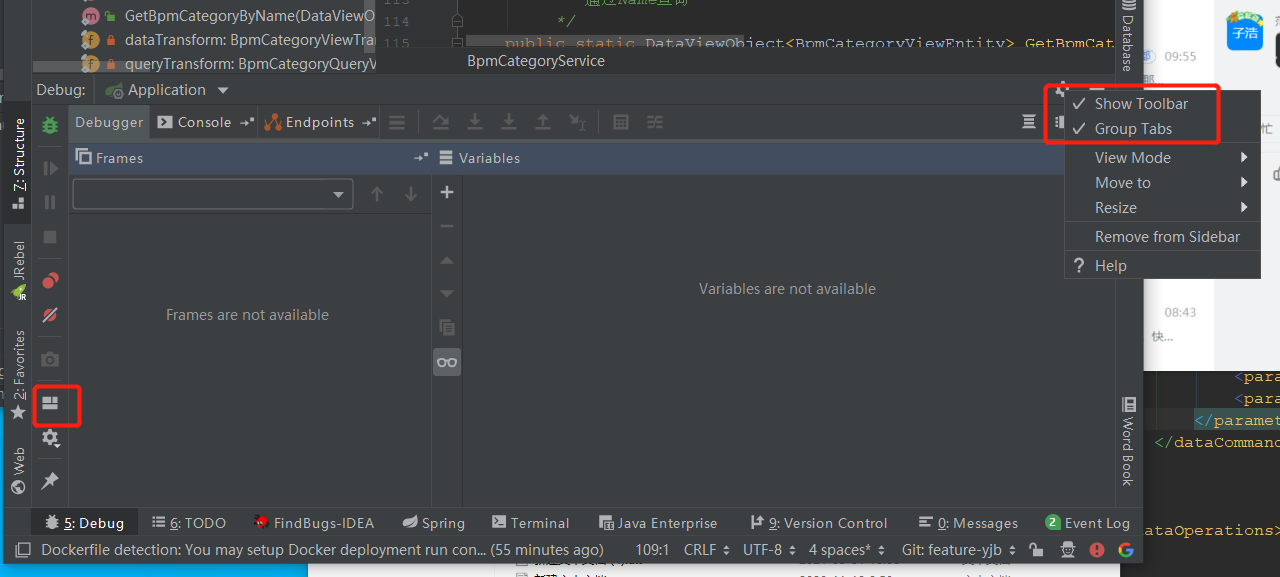Click the Run to Cursor icon
The width and height of the screenshot is (1280, 577).
tap(577, 122)
